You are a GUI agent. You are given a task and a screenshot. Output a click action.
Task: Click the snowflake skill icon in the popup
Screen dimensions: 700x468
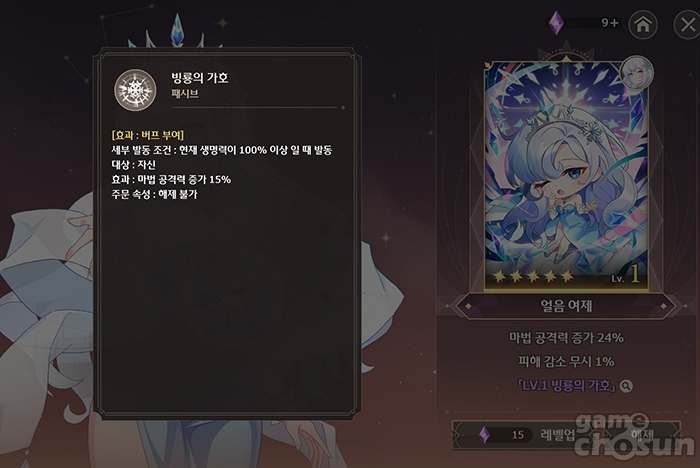[135, 90]
